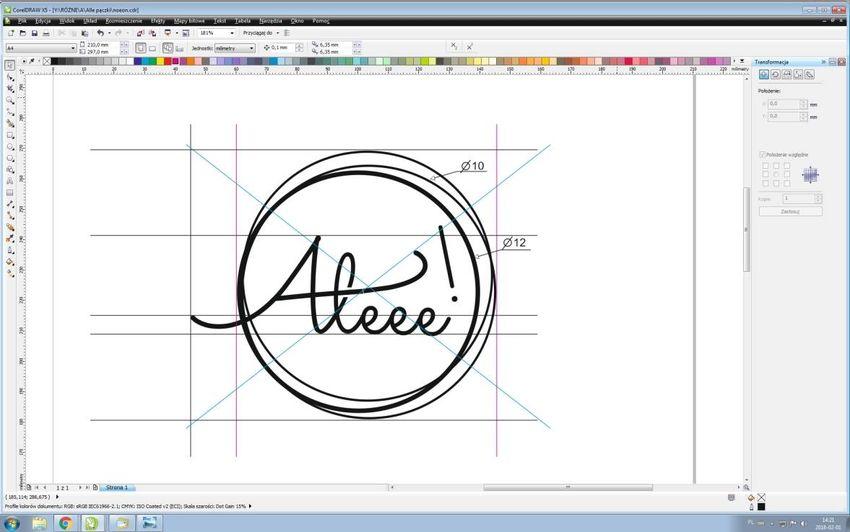850x532 pixels.
Task: Open the Plik menu
Action: pos(22,21)
